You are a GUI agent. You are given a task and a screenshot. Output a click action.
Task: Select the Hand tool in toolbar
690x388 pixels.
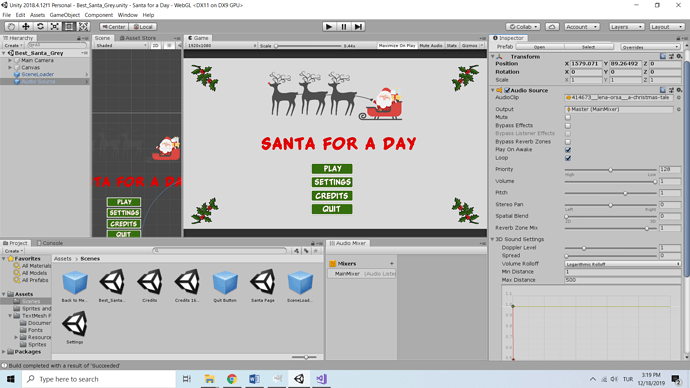pyautogui.click(x=11, y=27)
